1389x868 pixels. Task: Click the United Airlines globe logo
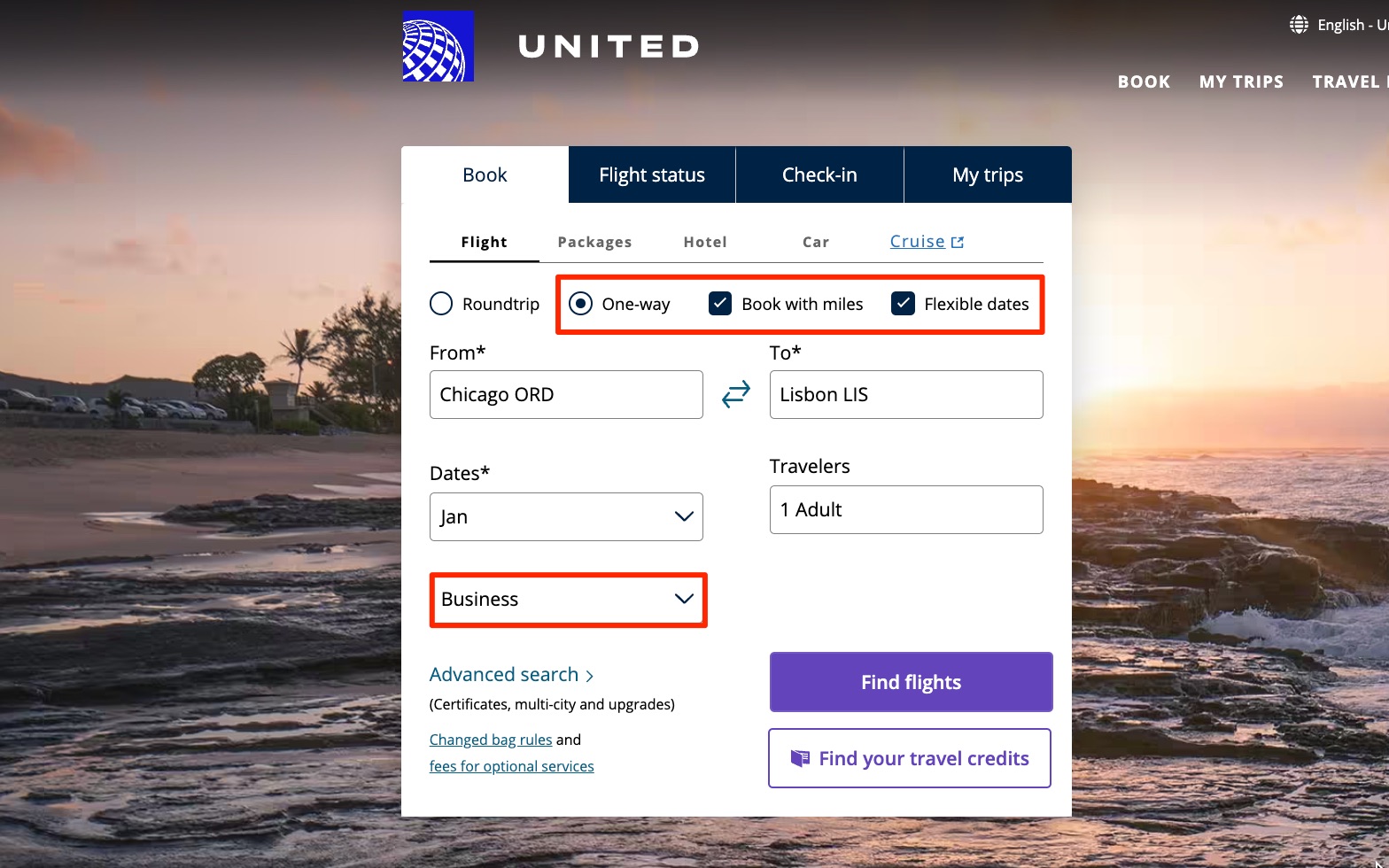coord(438,45)
